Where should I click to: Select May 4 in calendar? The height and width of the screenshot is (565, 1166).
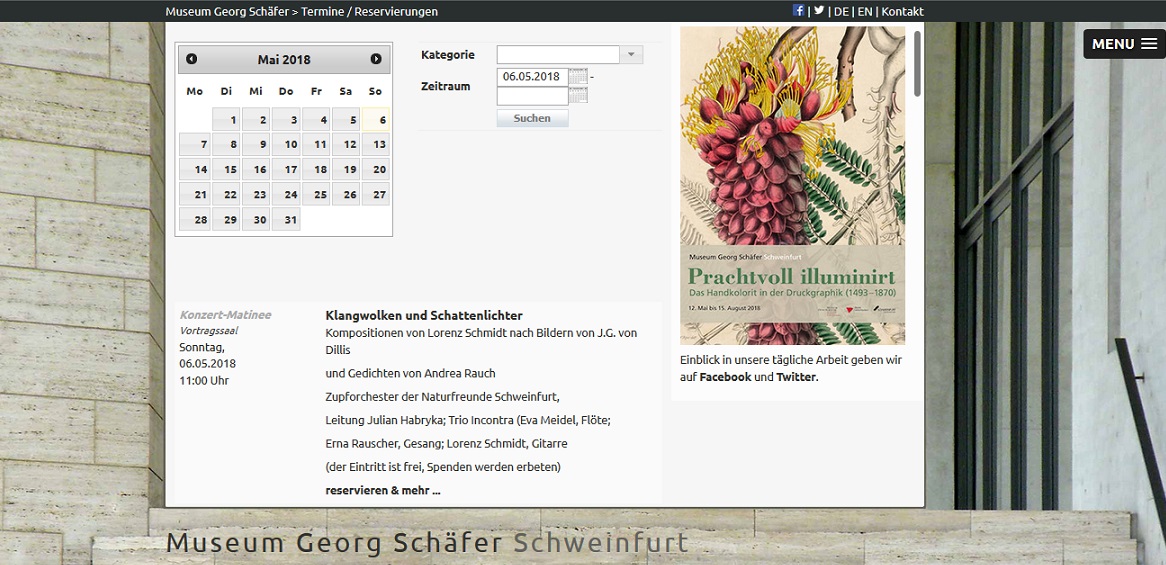tap(316, 120)
